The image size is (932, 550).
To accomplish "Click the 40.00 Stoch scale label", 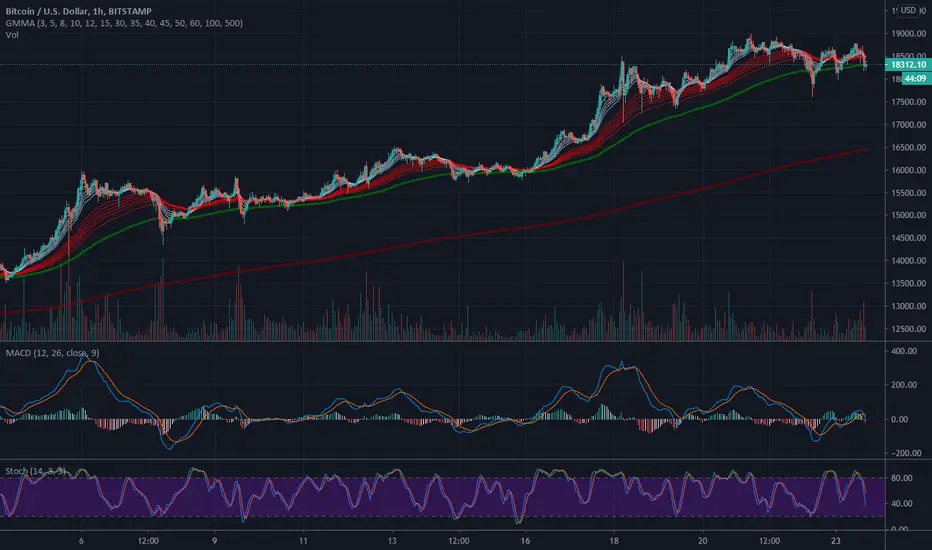I will (x=902, y=504).
